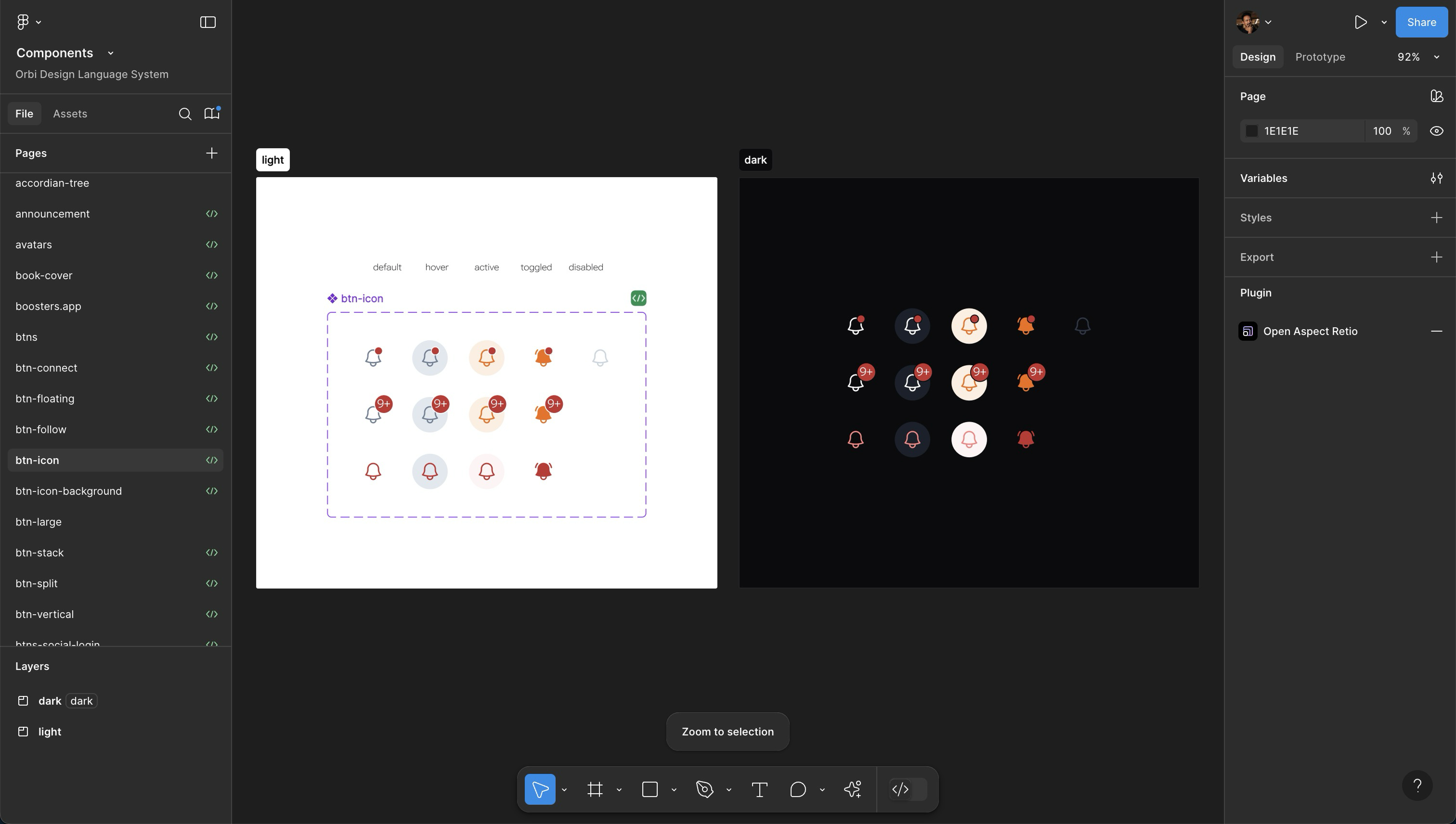Add a new style with plus
The width and height of the screenshot is (1456, 824).
[x=1436, y=218]
